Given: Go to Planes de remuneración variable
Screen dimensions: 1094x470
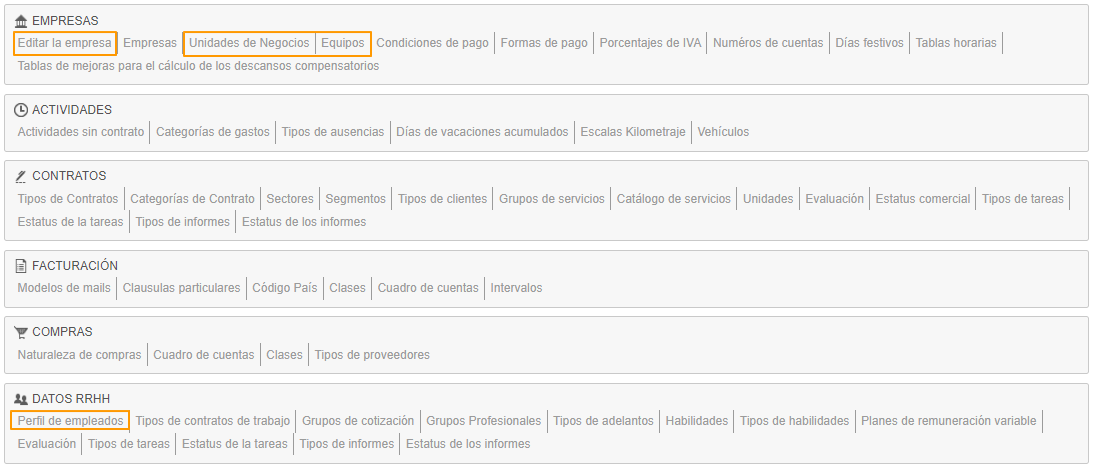Looking at the screenshot, I should 948,421.
